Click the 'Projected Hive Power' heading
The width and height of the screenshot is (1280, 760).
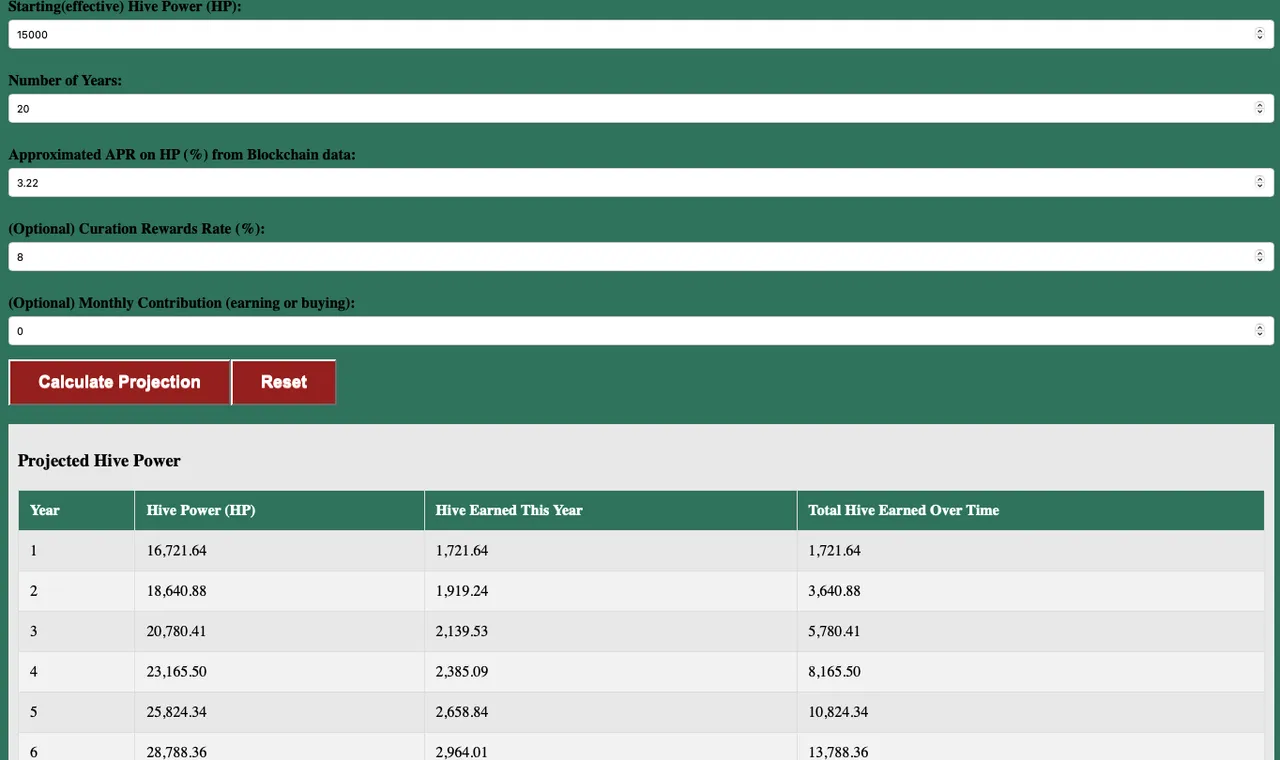coord(99,461)
